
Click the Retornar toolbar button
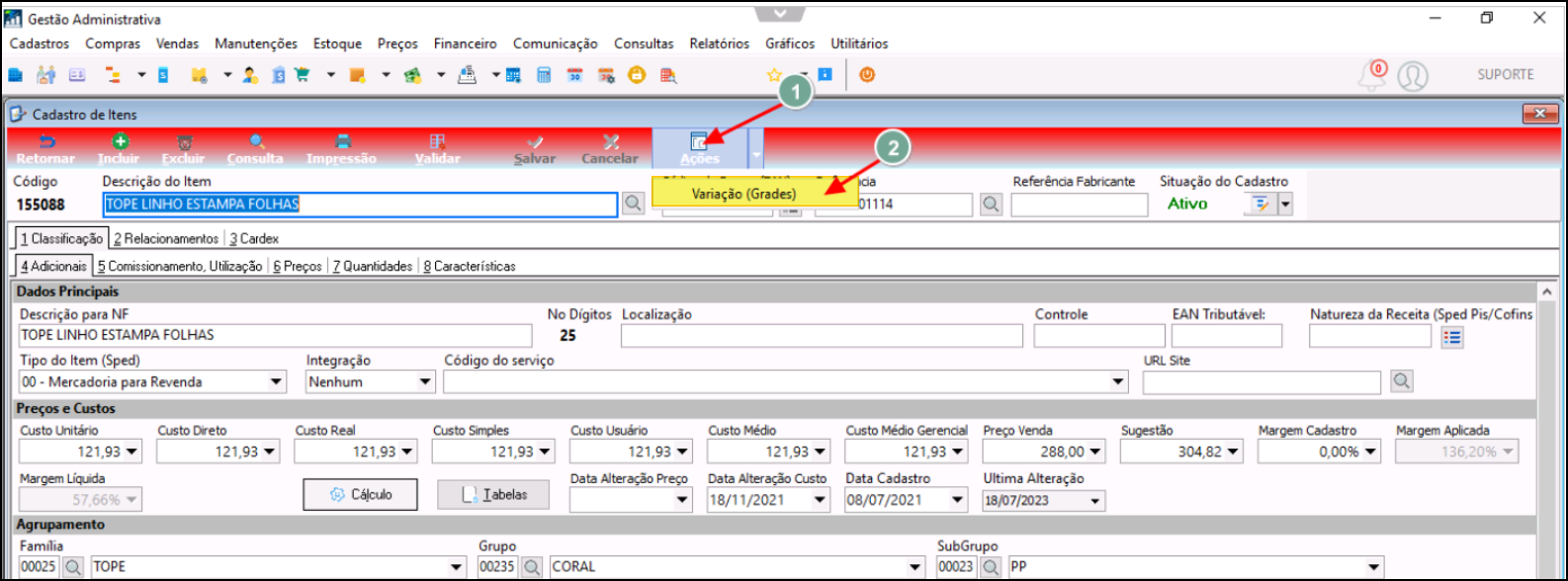click(x=45, y=149)
